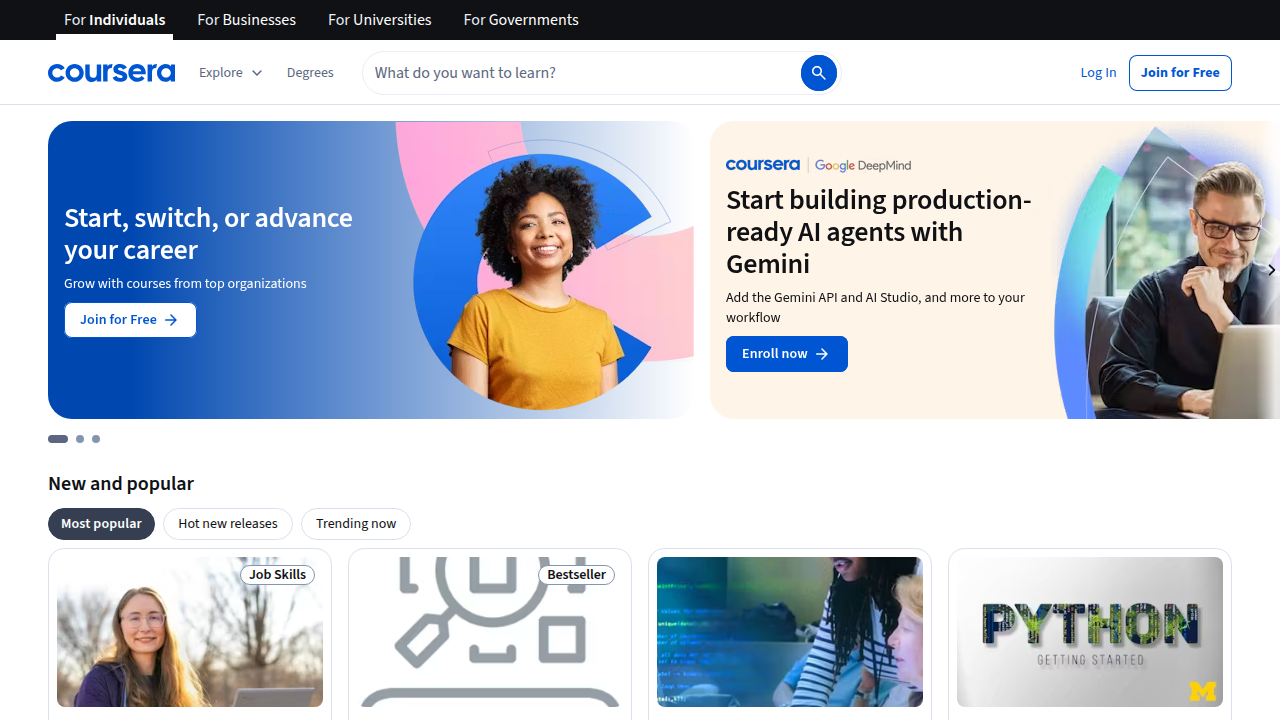Click the 'New and popular' section heading
The width and height of the screenshot is (1280, 720).
[121, 483]
